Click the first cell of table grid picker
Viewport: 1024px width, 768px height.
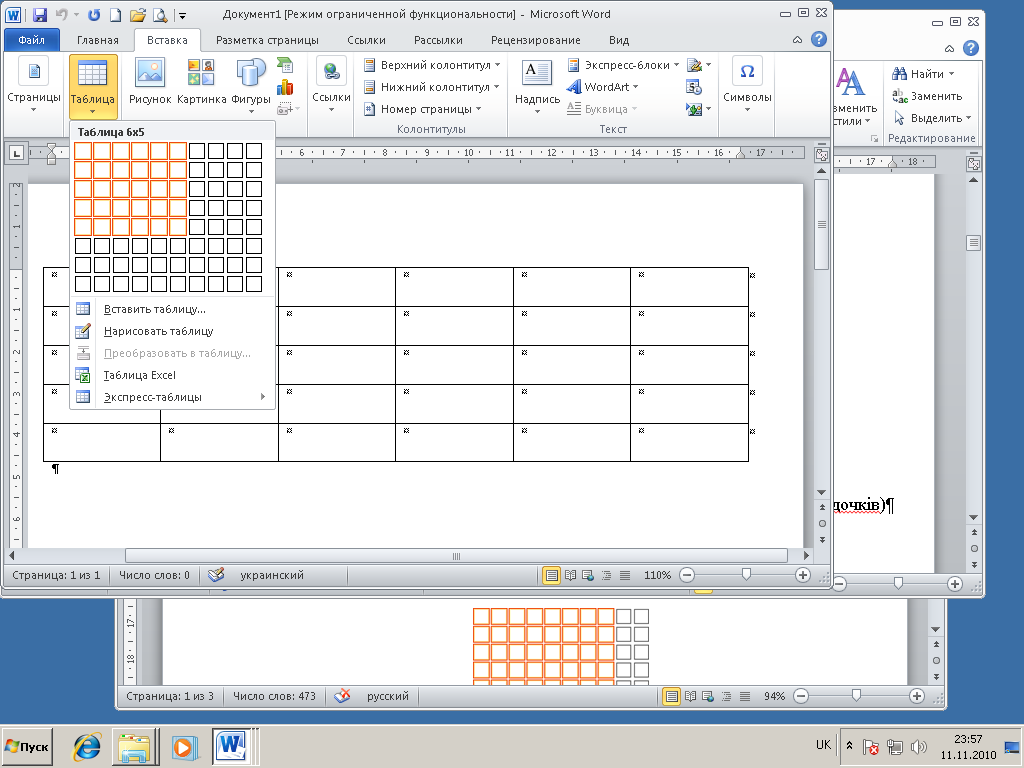(x=83, y=151)
